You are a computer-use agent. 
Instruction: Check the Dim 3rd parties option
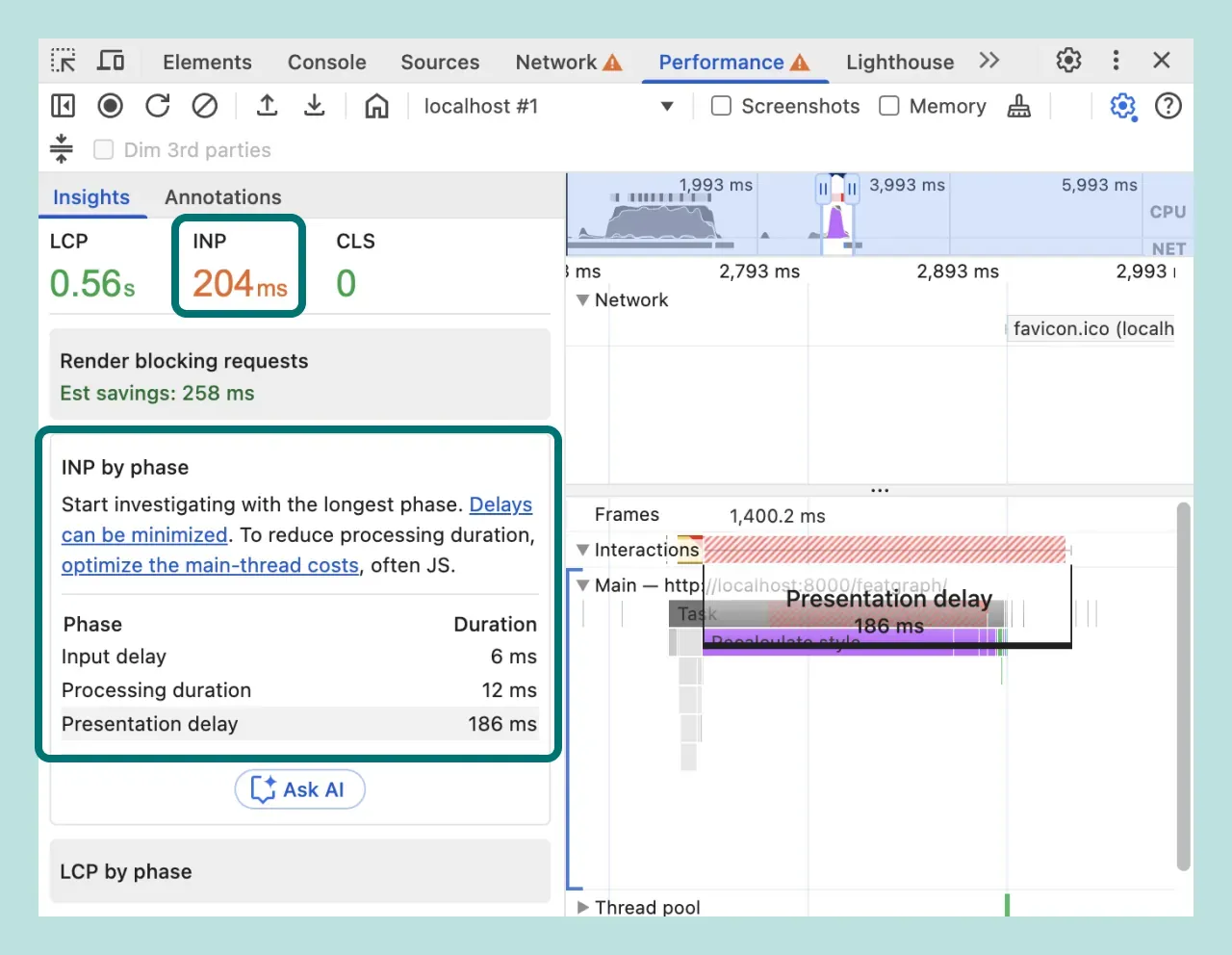pos(103,149)
